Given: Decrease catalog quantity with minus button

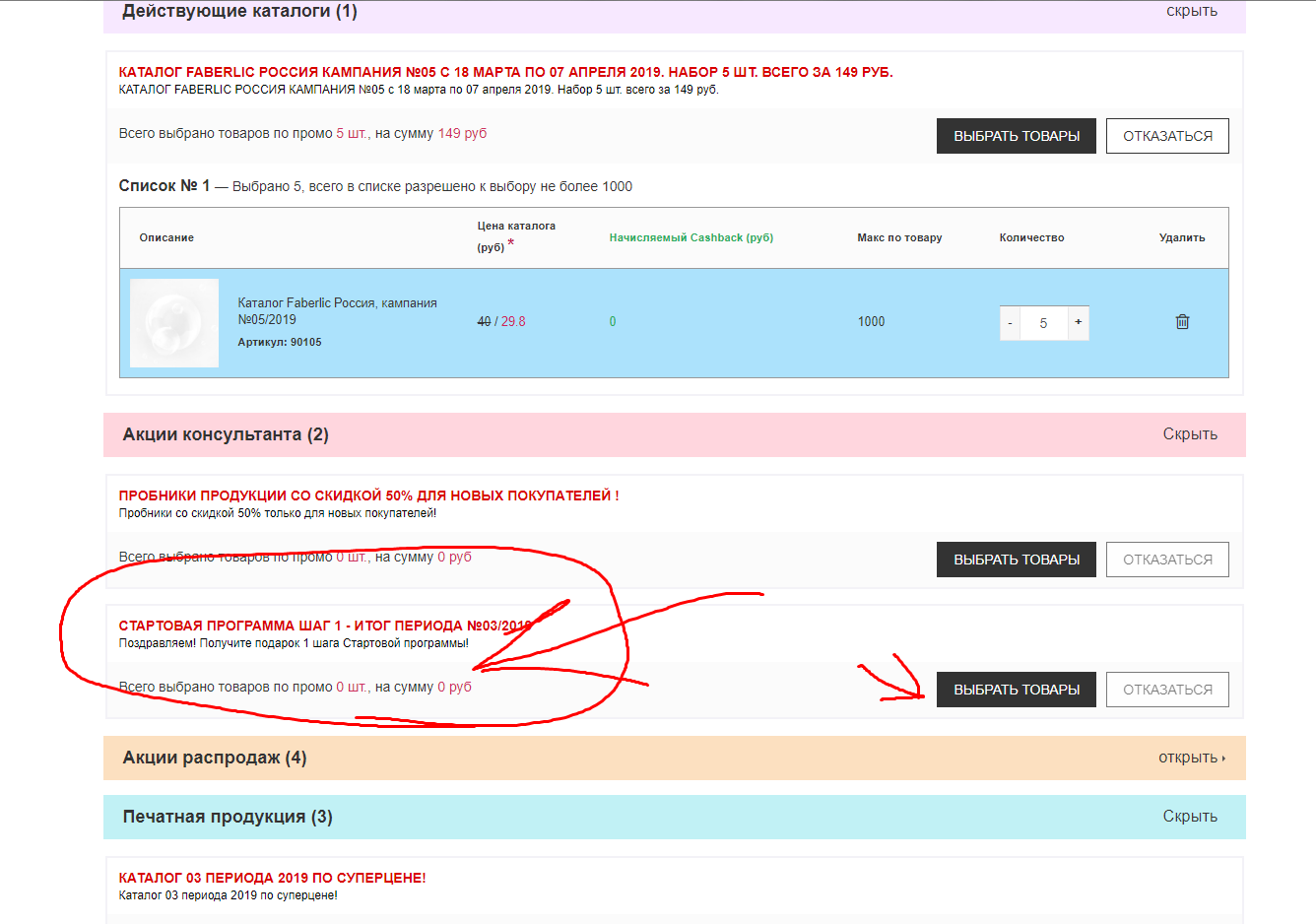Looking at the screenshot, I should point(1010,323).
